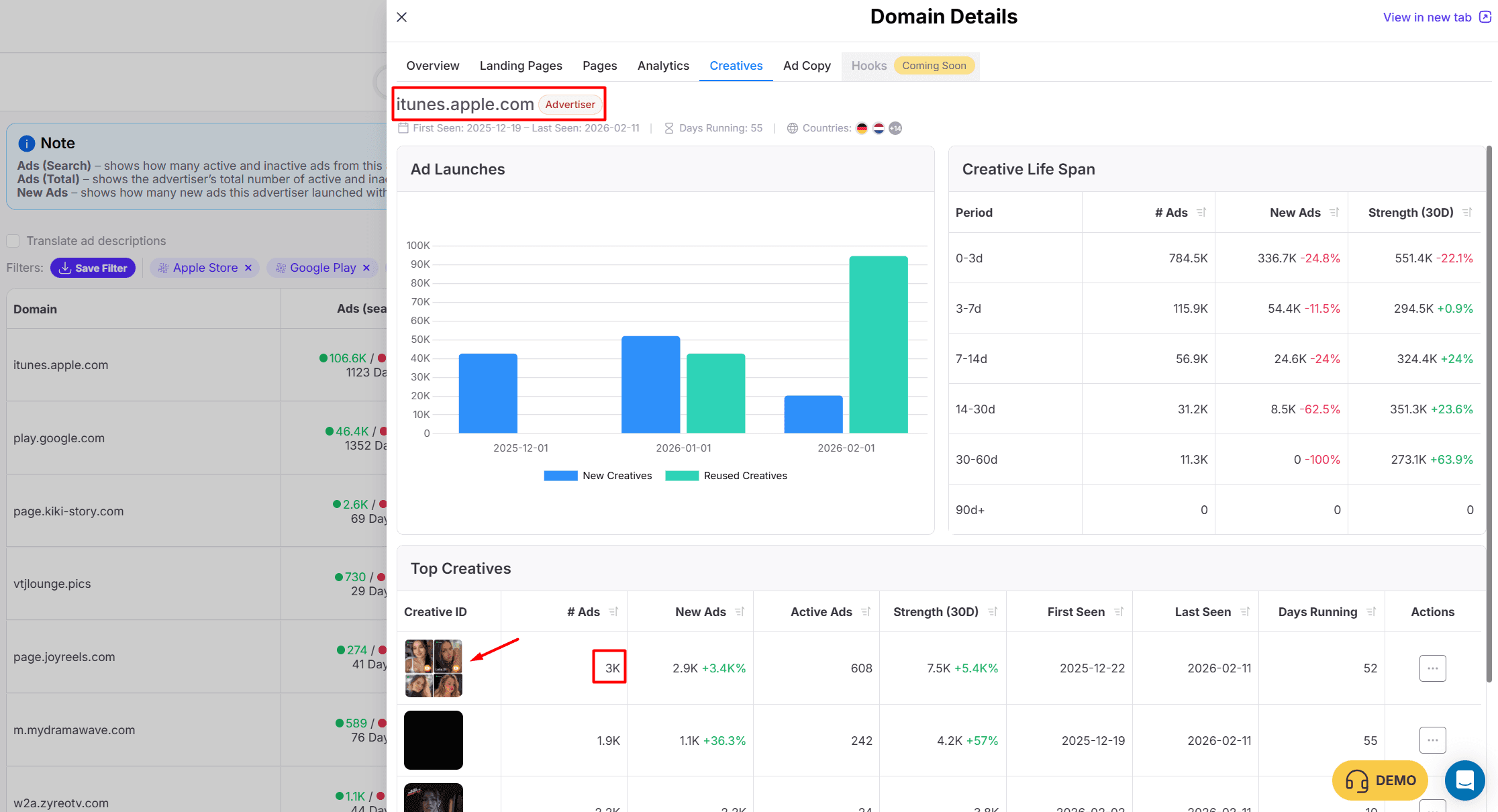Viewport: 1498px width, 812px height.
Task: Sort Top Creatives by First Seen
Action: click(x=1119, y=612)
